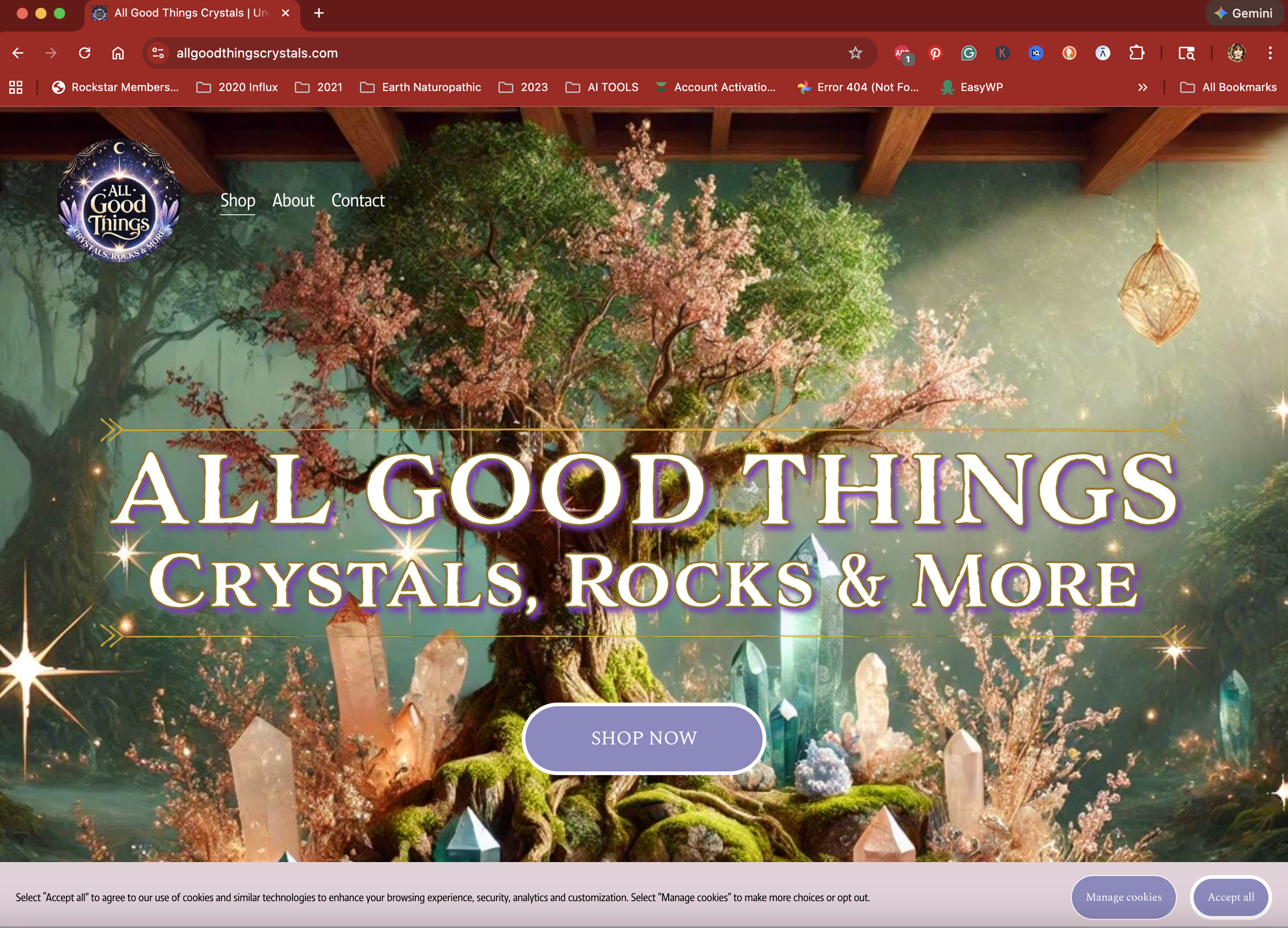Go to the About page
Screen dimensions: 1288x928
(293, 200)
